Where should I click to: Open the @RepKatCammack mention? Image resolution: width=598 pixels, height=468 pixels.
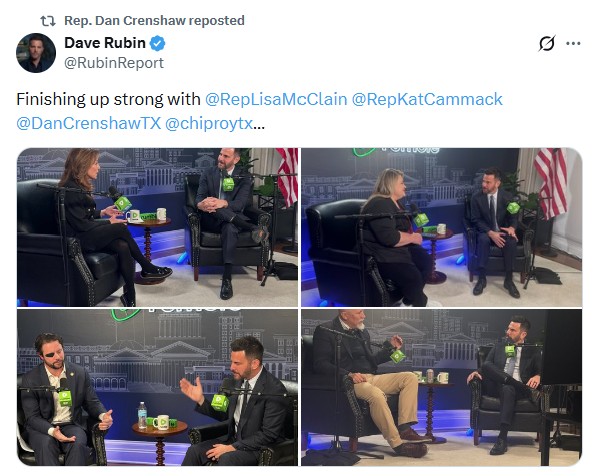pos(427,100)
